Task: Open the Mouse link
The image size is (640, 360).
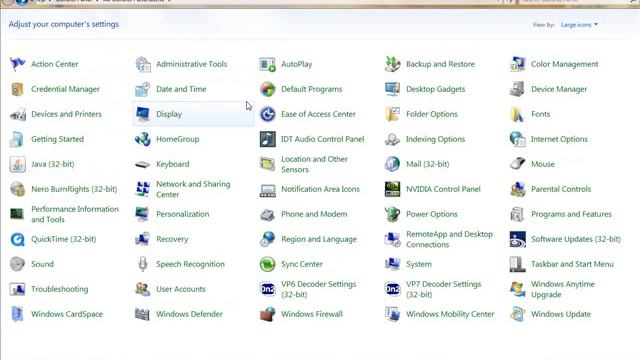Action: pyautogui.click(x=542, y=164)
